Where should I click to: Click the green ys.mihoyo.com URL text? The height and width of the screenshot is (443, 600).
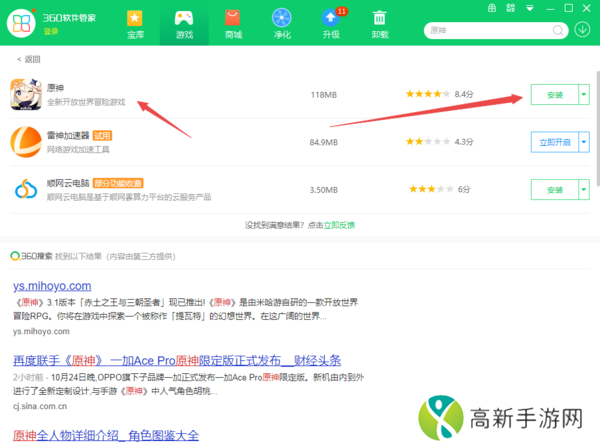41,331
